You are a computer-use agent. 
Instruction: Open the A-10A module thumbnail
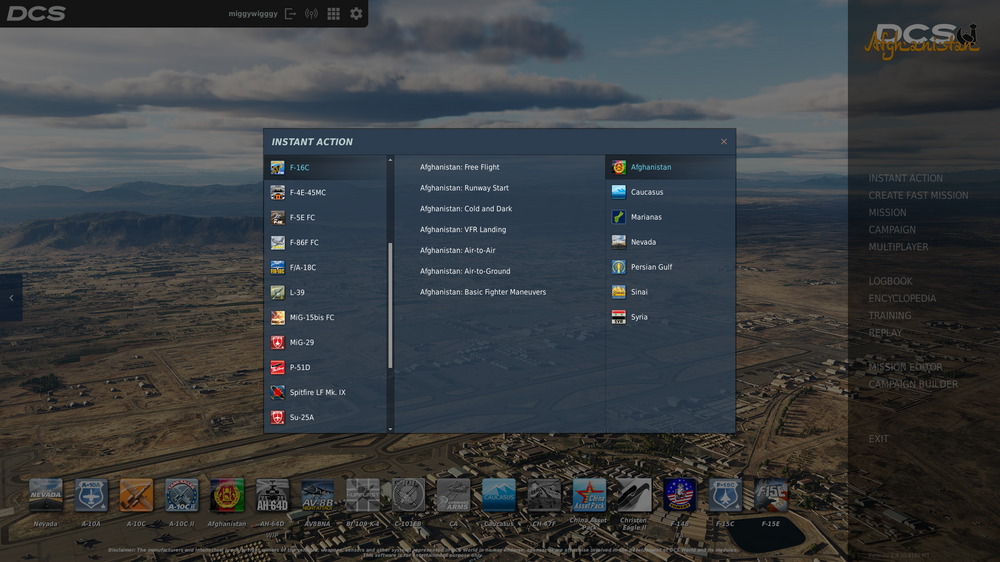[91, 495]
